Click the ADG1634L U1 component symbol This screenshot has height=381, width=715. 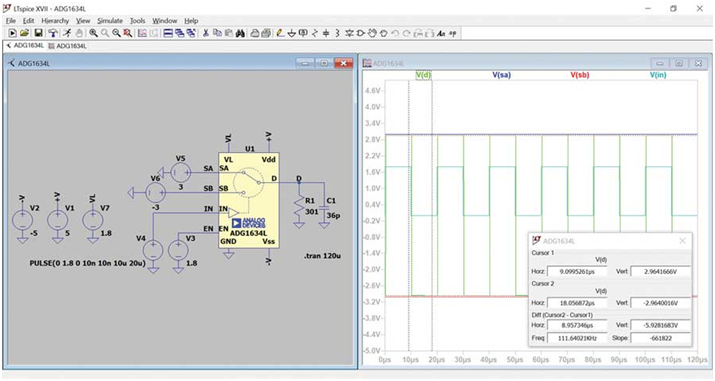[249, 201]
